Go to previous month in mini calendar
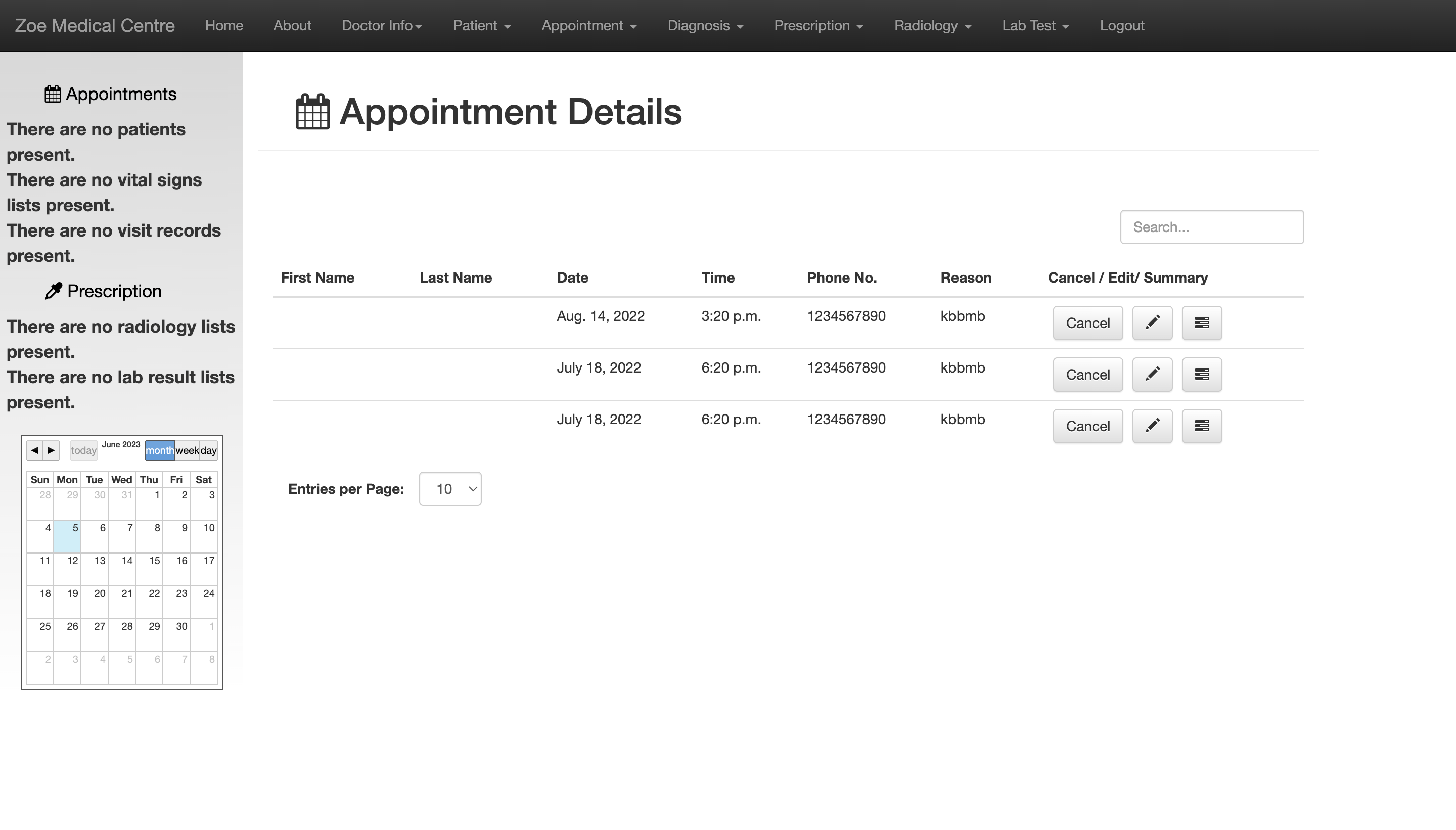 pyautogui.click(x=35, y=450)
